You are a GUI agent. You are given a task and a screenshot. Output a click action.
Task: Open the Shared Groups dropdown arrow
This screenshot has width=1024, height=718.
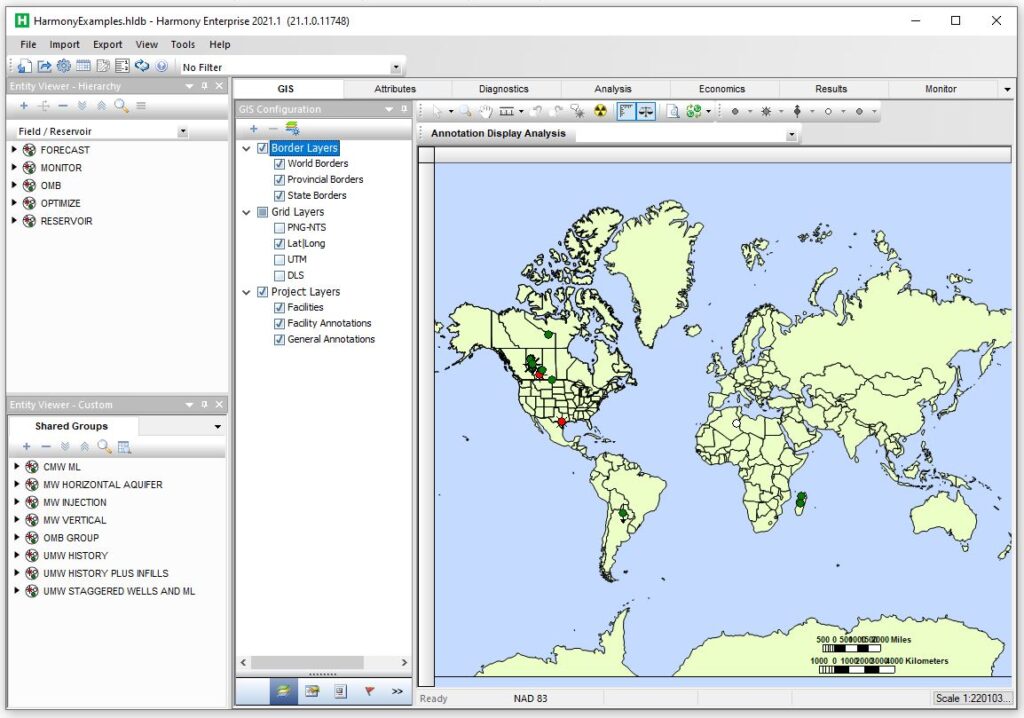point(217,427)
